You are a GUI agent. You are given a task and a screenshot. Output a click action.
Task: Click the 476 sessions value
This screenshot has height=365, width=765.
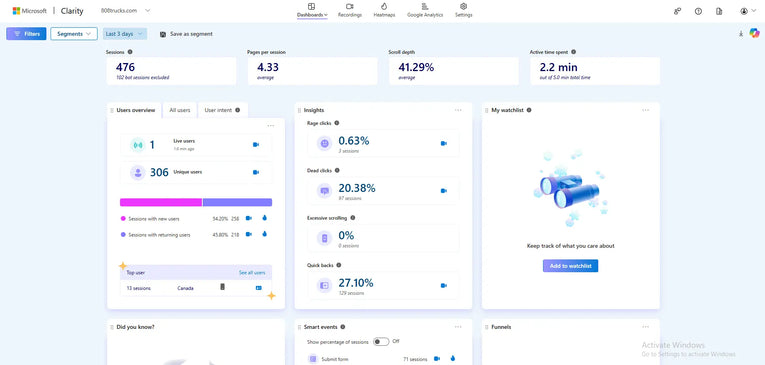coord(125,67)
